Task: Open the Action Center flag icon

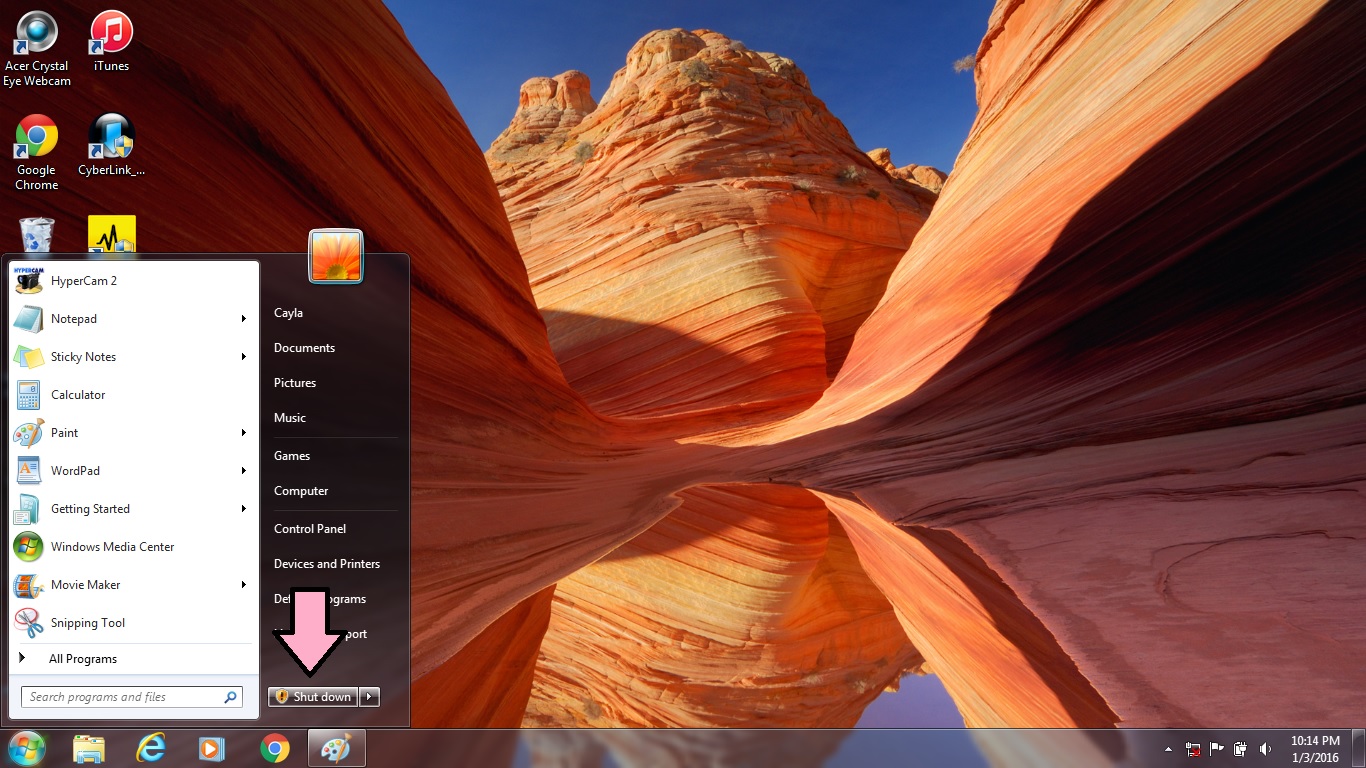Action: [x=1217, y=749]
